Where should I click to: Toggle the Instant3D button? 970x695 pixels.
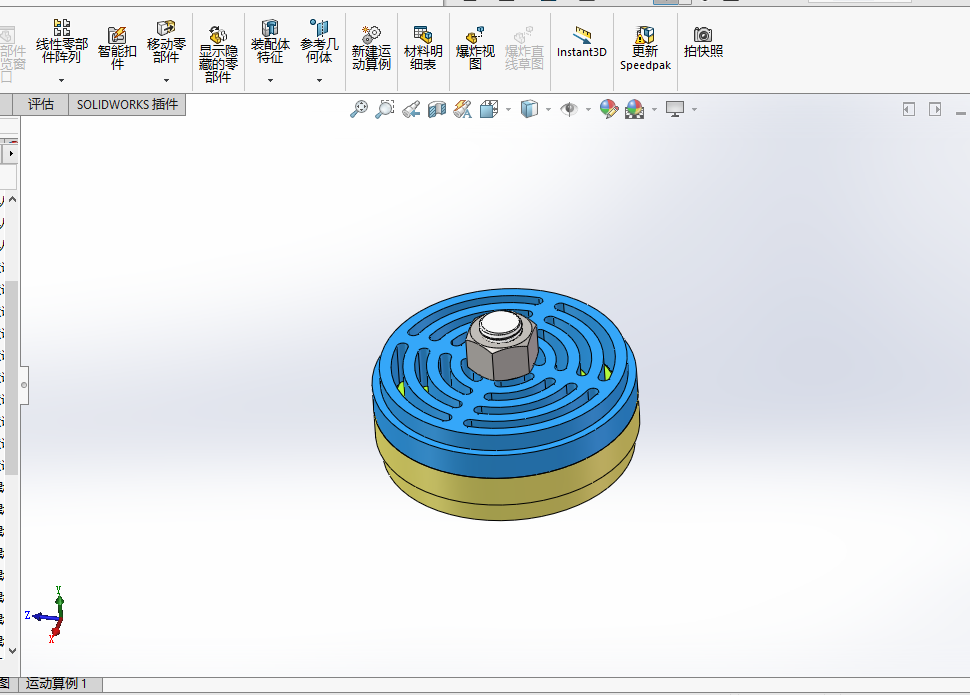582,42
